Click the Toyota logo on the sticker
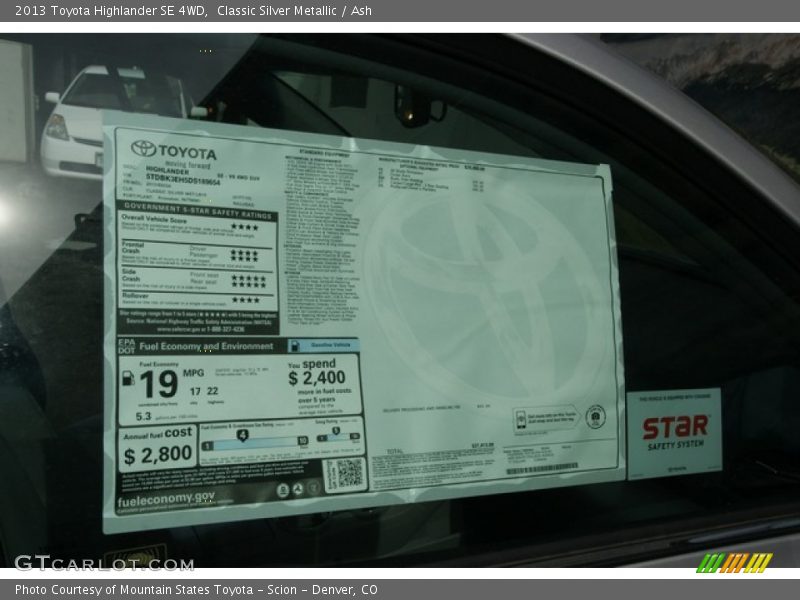 click(x=144, y=149)
